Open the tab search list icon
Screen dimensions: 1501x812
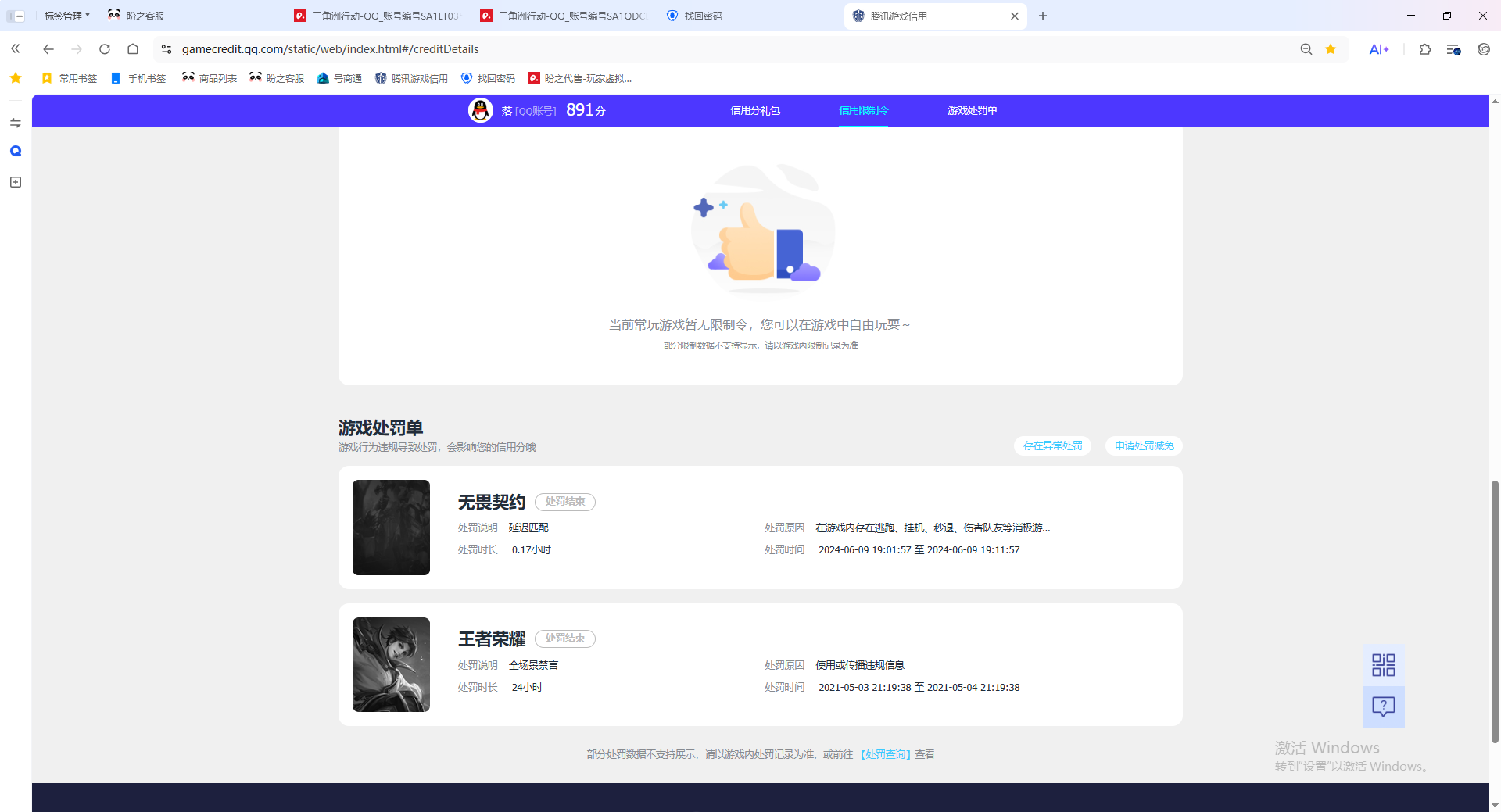(x=1453, y=49)
